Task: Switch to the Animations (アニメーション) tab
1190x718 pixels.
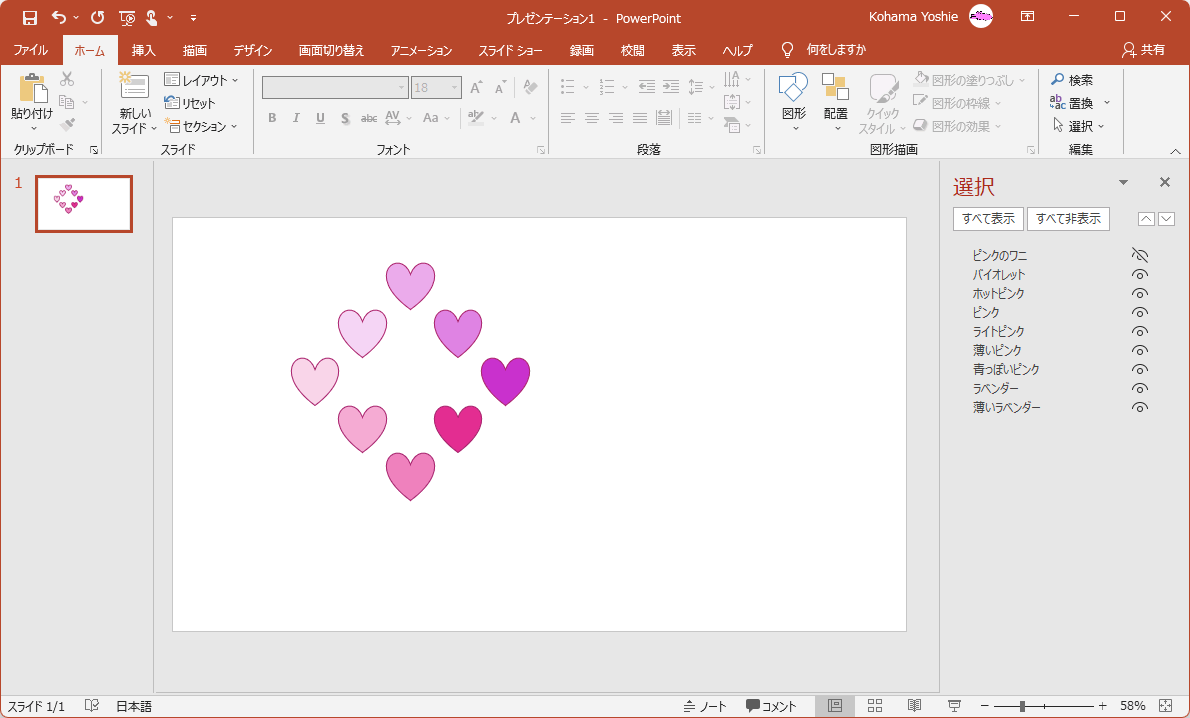Action: point(421,50)
